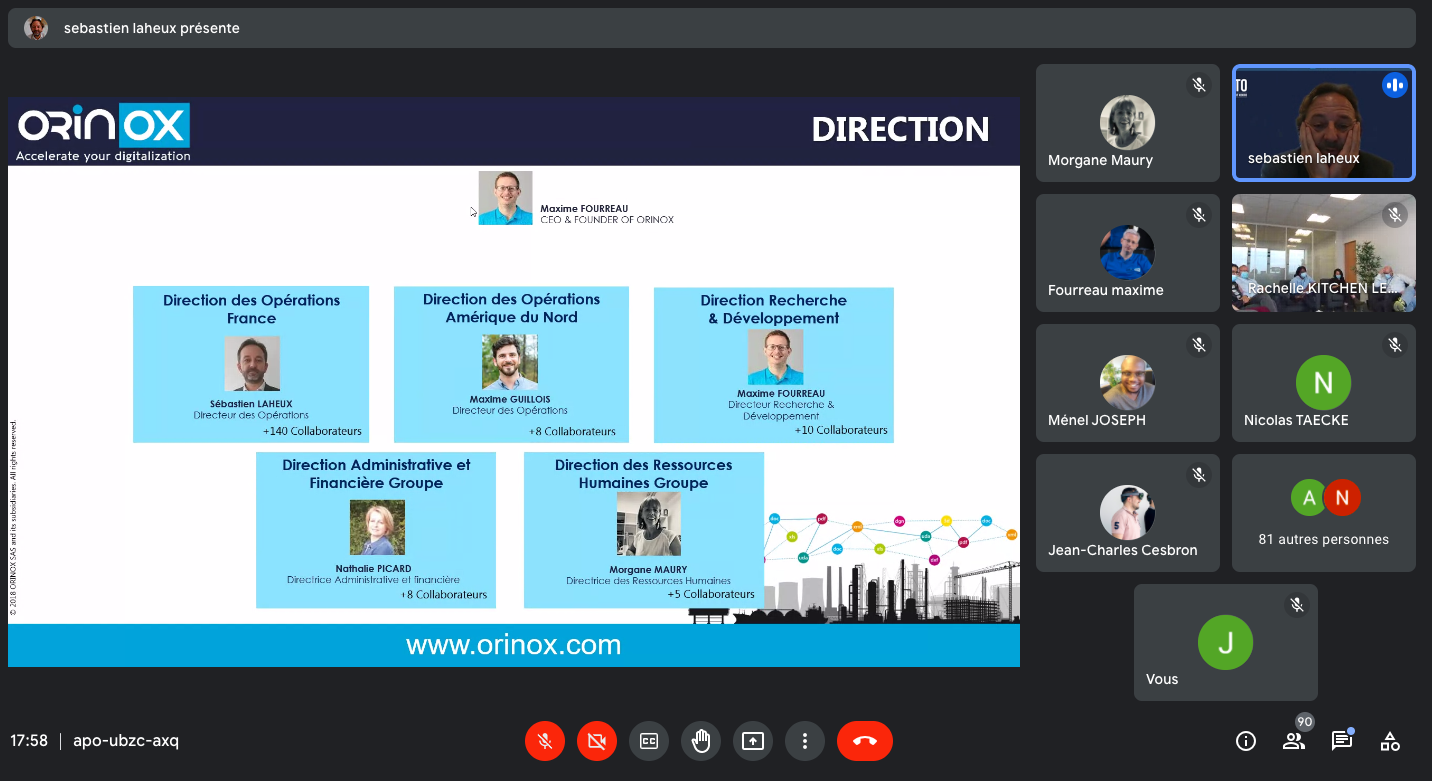
Task: Select the Jean-Charles Cesbron participant tile
Action: (x=1128, y=513)
